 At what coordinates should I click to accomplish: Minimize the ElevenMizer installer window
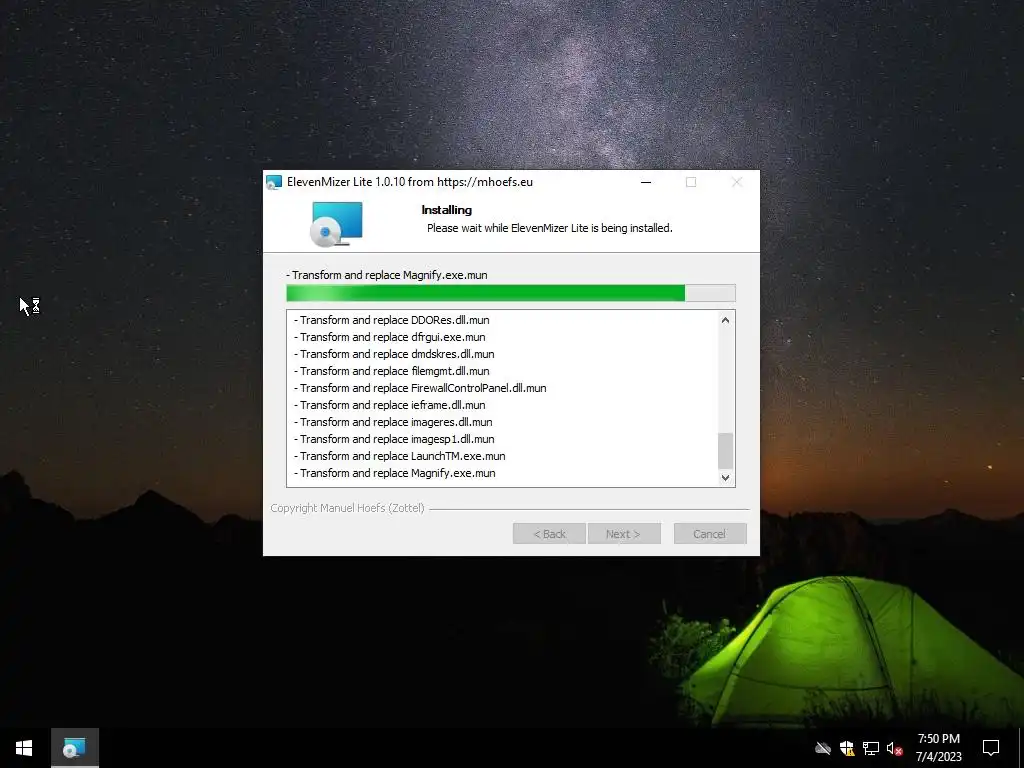pyautogui.click(x=646, y=182)
